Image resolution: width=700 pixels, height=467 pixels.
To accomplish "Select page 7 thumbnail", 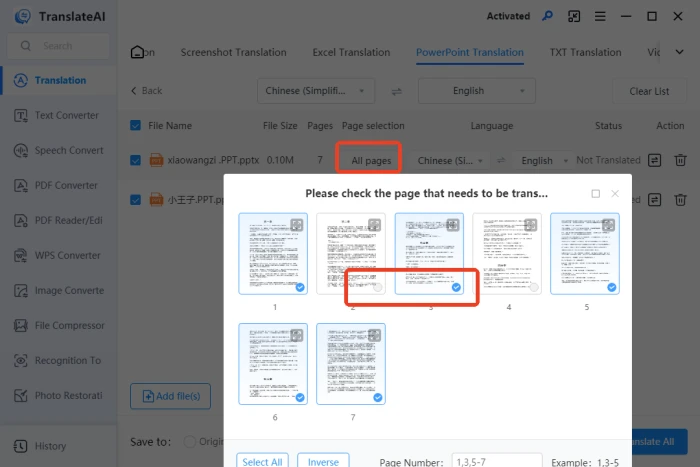I will [x=351, y=364].
